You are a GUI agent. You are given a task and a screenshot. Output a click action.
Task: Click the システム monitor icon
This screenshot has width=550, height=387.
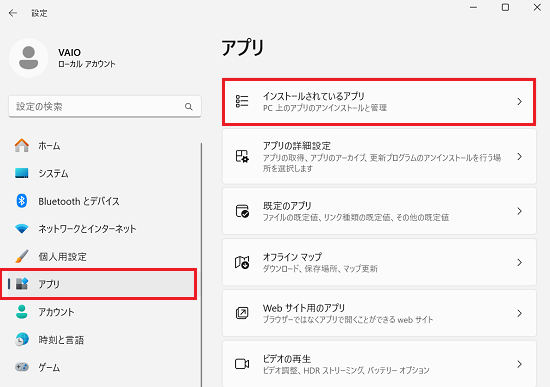[x=22, y=173]
